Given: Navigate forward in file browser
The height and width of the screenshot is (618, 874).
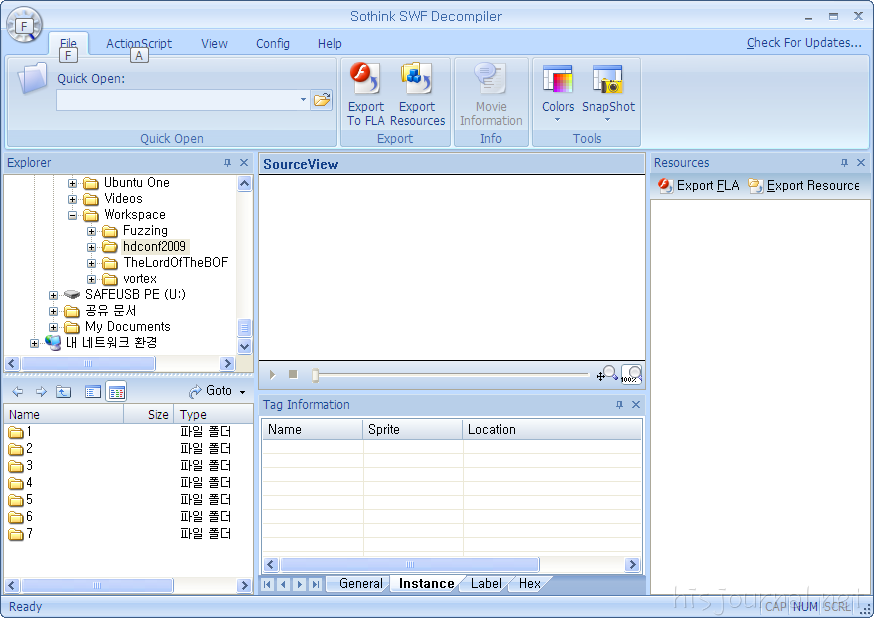Looking at the screenshot, I should pyautogui.click(x=41, y=392).
